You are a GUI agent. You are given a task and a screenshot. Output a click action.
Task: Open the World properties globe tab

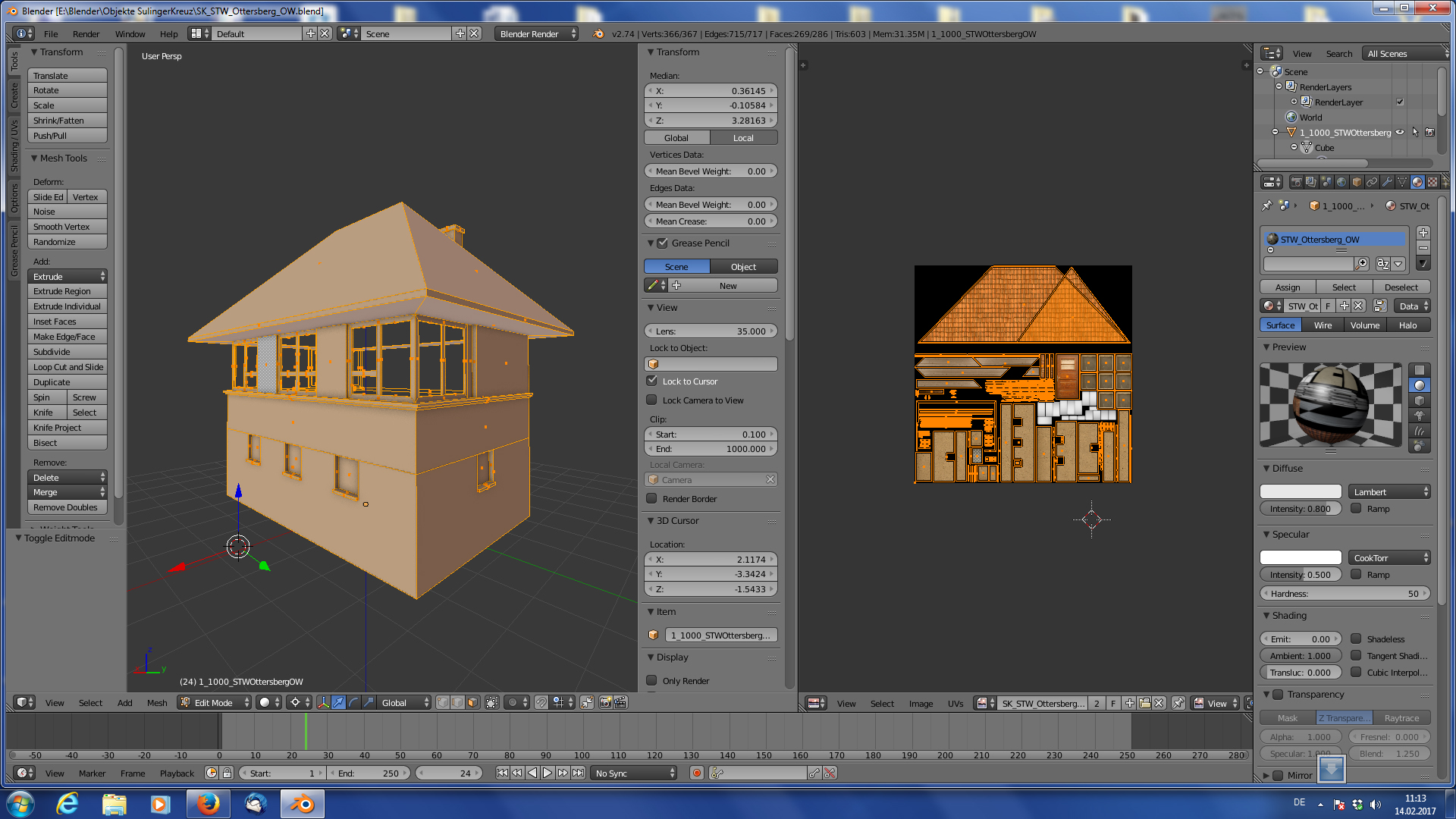1341,182
